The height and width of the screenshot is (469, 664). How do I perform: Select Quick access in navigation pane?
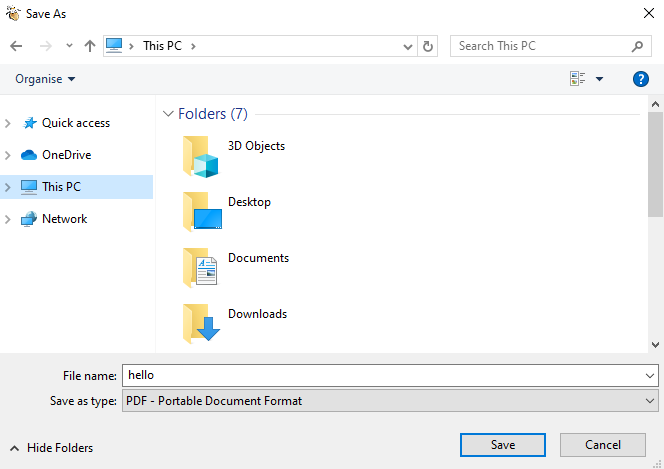[x=76, y=123]
